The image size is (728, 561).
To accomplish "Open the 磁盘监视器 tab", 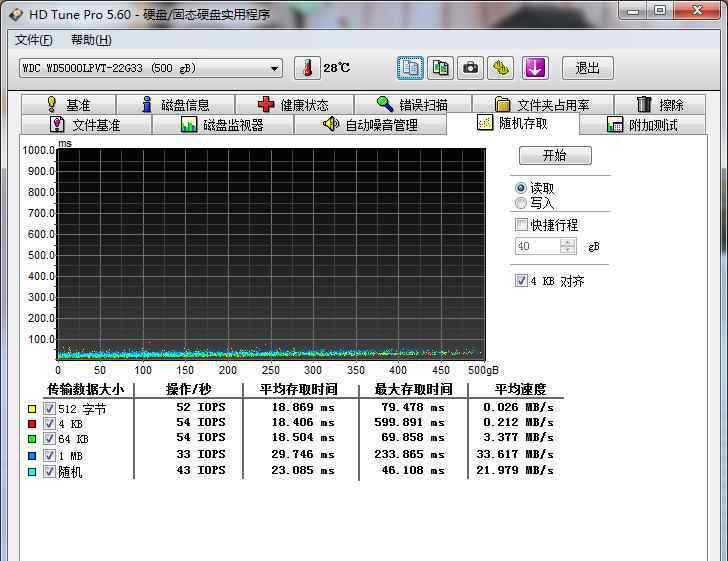I will point(223,124).
